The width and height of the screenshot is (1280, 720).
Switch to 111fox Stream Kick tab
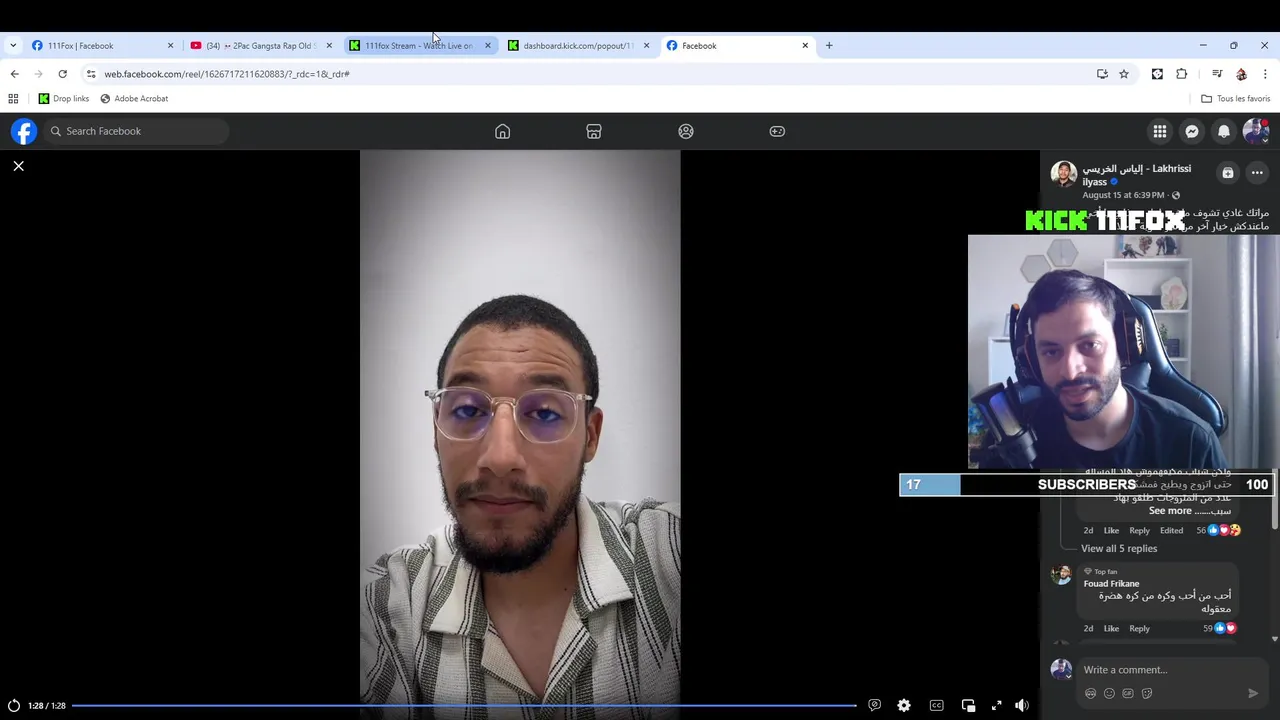coord(421,45)
